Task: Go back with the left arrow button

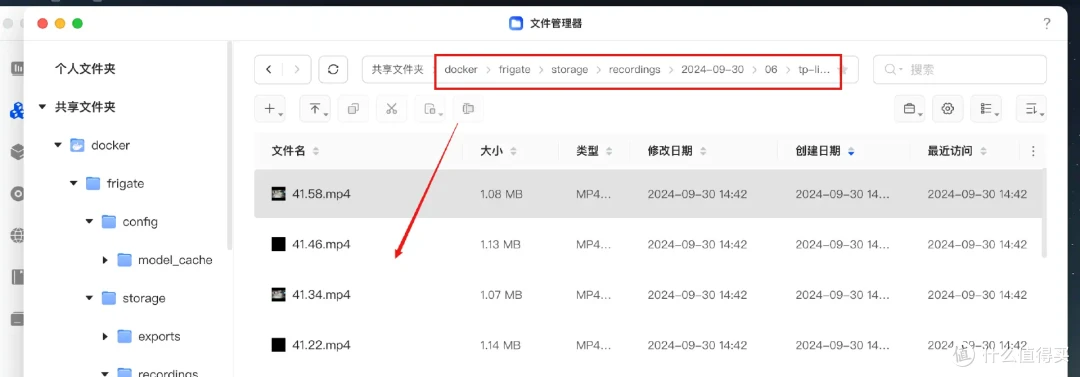Action: coord(269,69)
